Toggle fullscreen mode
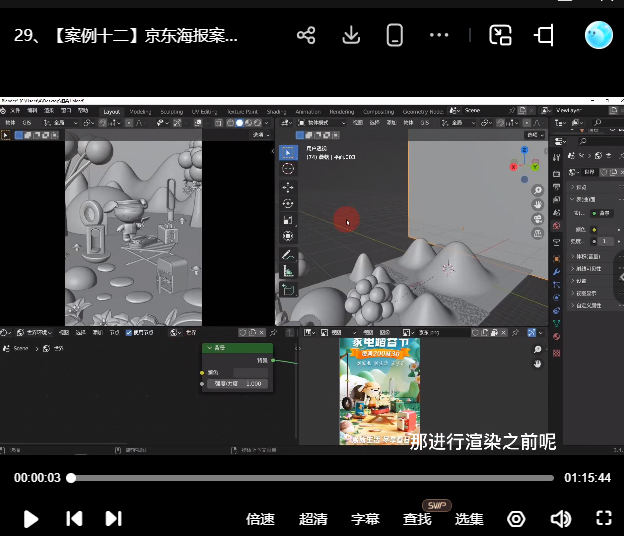Image resolution: width=624 pixels, height=536 pixels. [x=603, y=518]
